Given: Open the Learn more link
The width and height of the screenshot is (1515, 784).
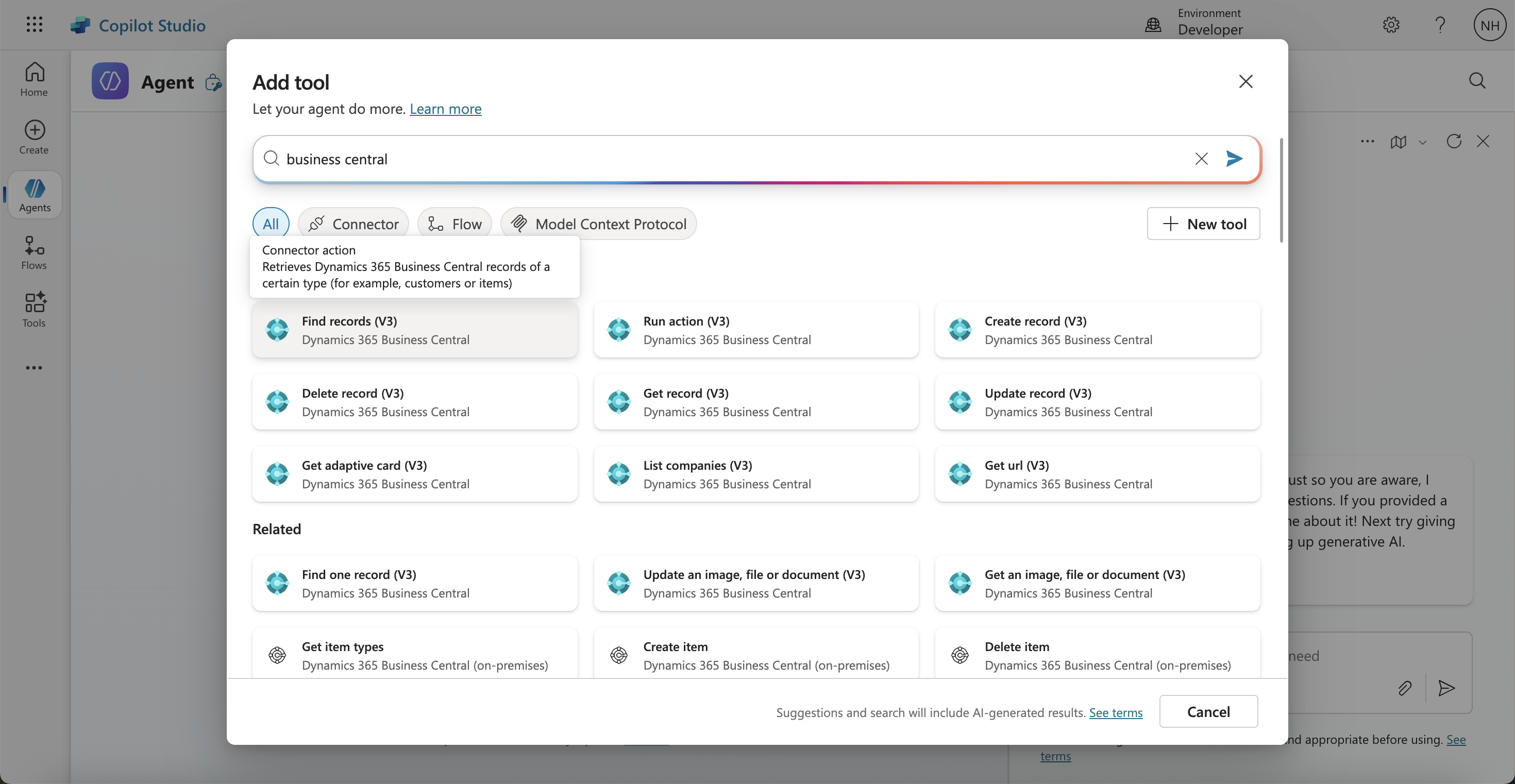Looking at the screenshot, I should (445, 109).
